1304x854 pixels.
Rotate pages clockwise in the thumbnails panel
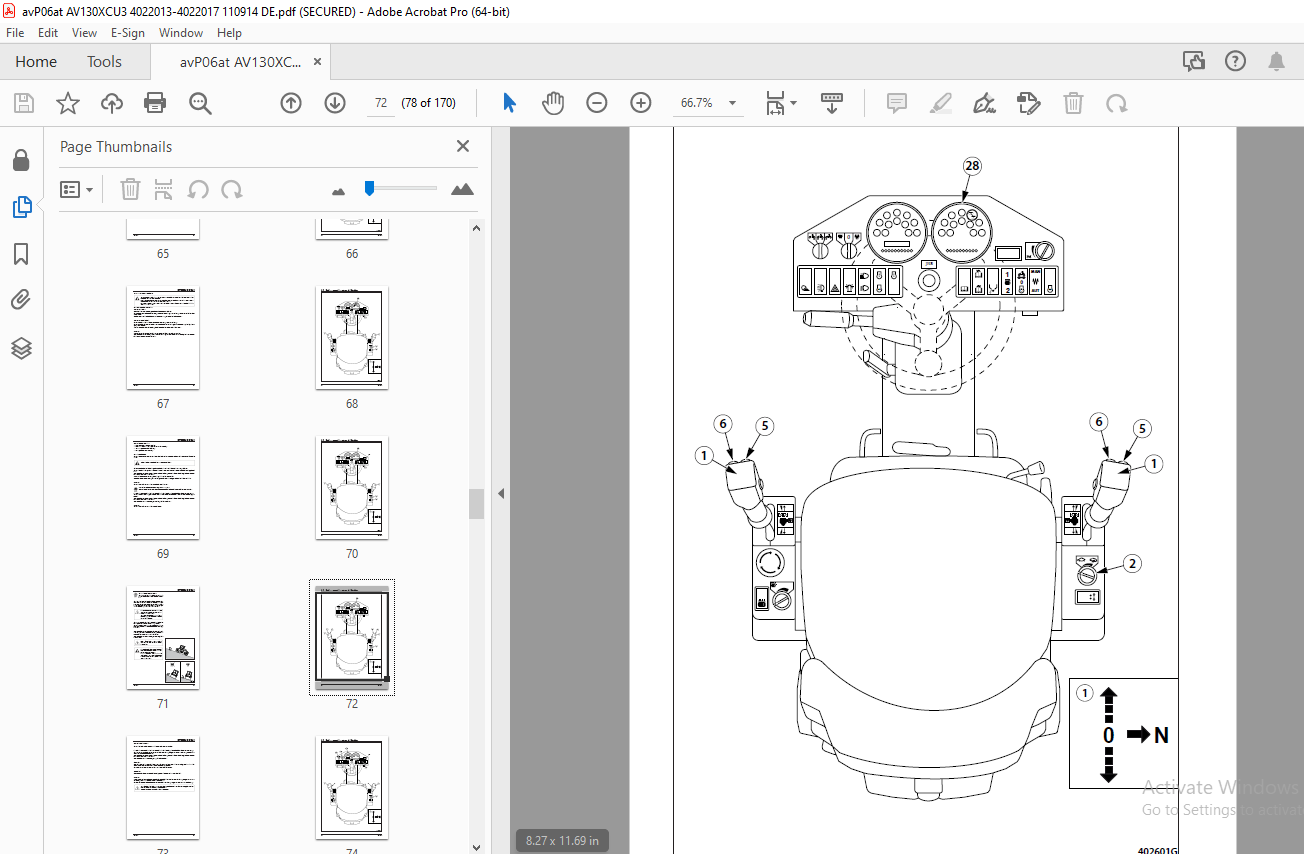232,189
